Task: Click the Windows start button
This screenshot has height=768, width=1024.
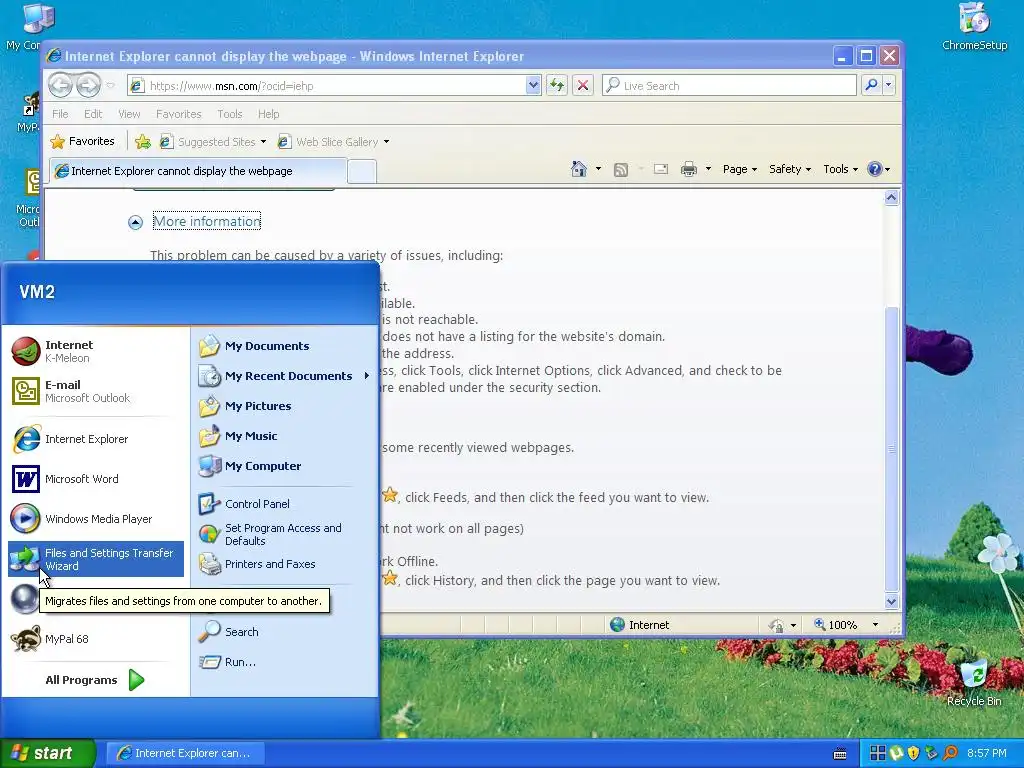Action: tap(47, 753)
